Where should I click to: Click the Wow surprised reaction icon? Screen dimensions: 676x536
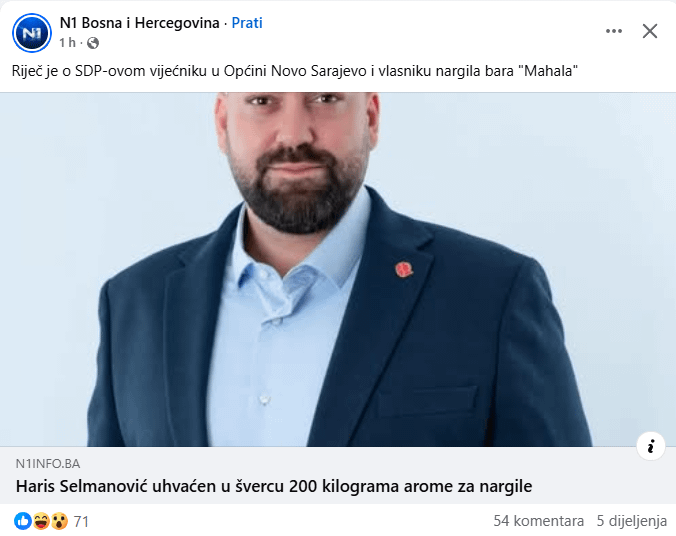pos(59,521)
